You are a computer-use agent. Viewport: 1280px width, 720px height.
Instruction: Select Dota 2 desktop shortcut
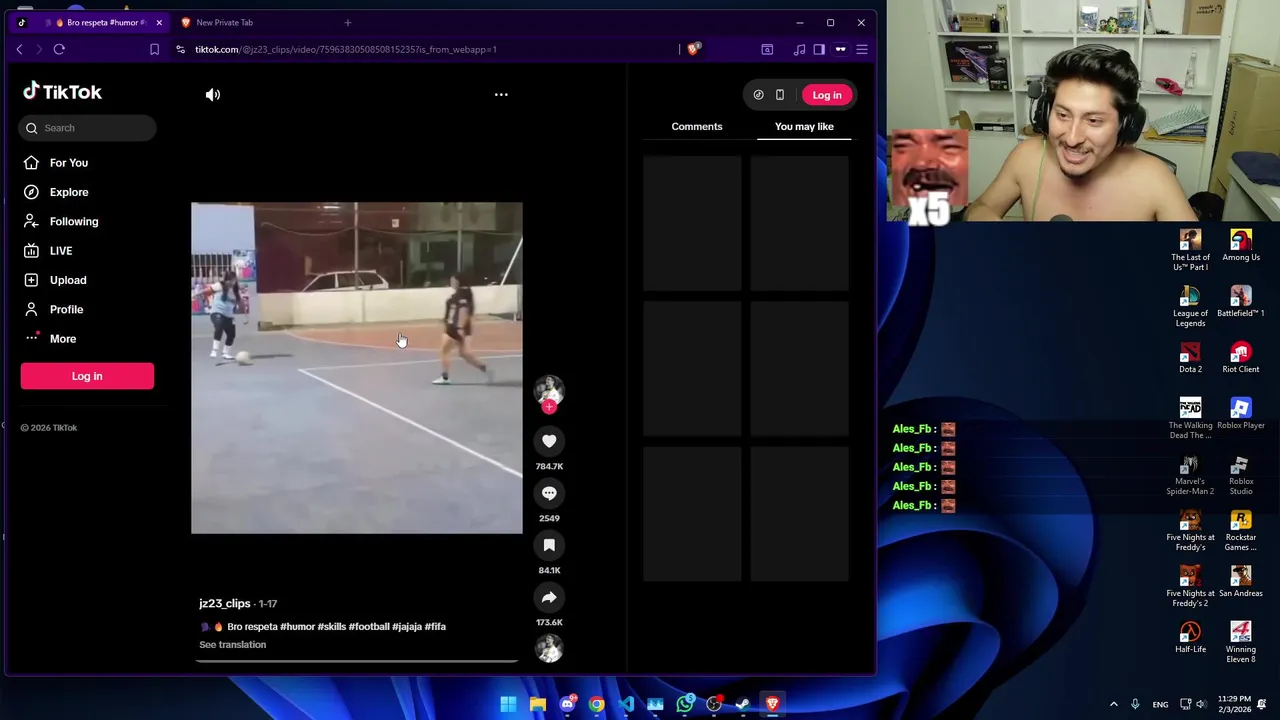pyautogui.click(x=1190, y=358)
